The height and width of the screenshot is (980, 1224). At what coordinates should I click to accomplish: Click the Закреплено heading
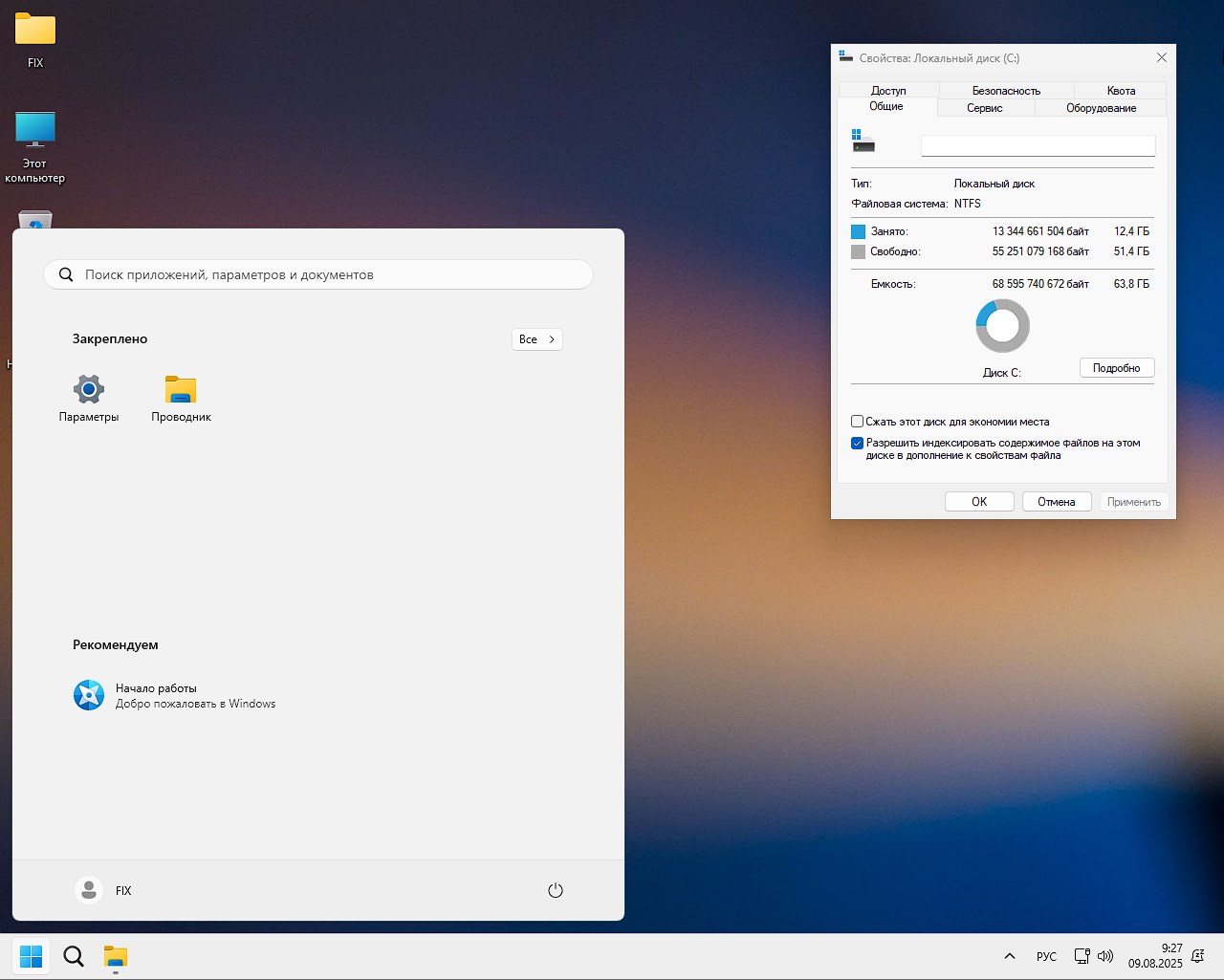pyautogui.click(x=110, y=339)
